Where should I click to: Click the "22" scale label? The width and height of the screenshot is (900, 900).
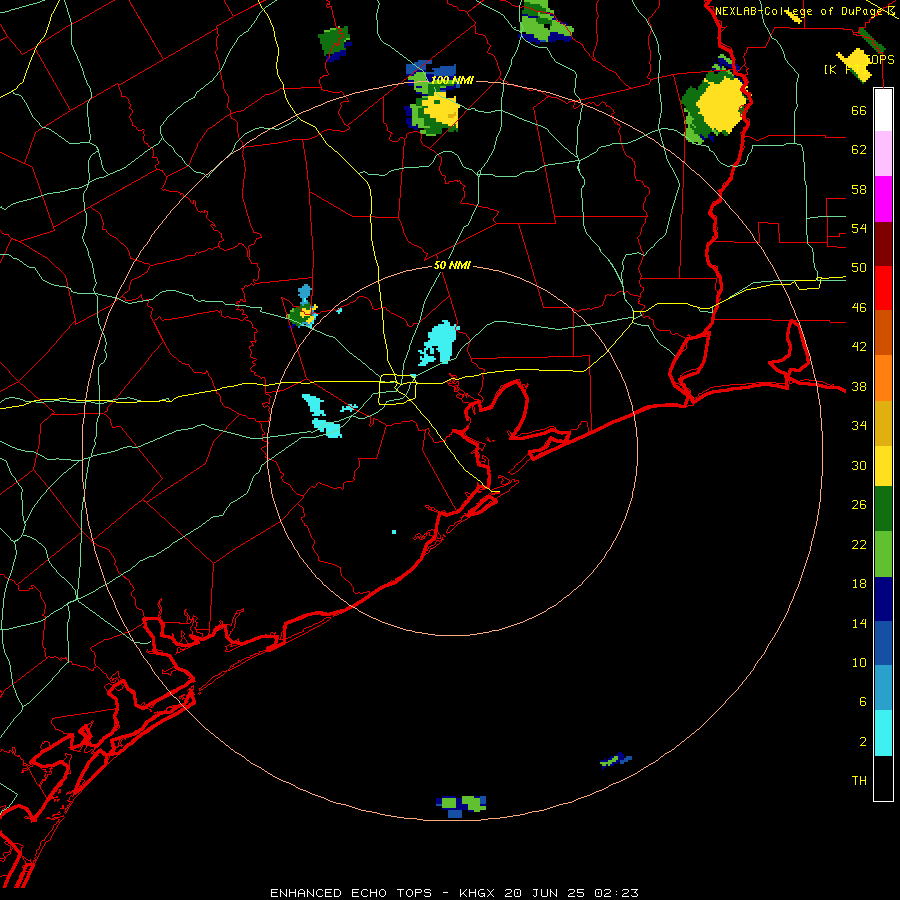coord(859,544)
